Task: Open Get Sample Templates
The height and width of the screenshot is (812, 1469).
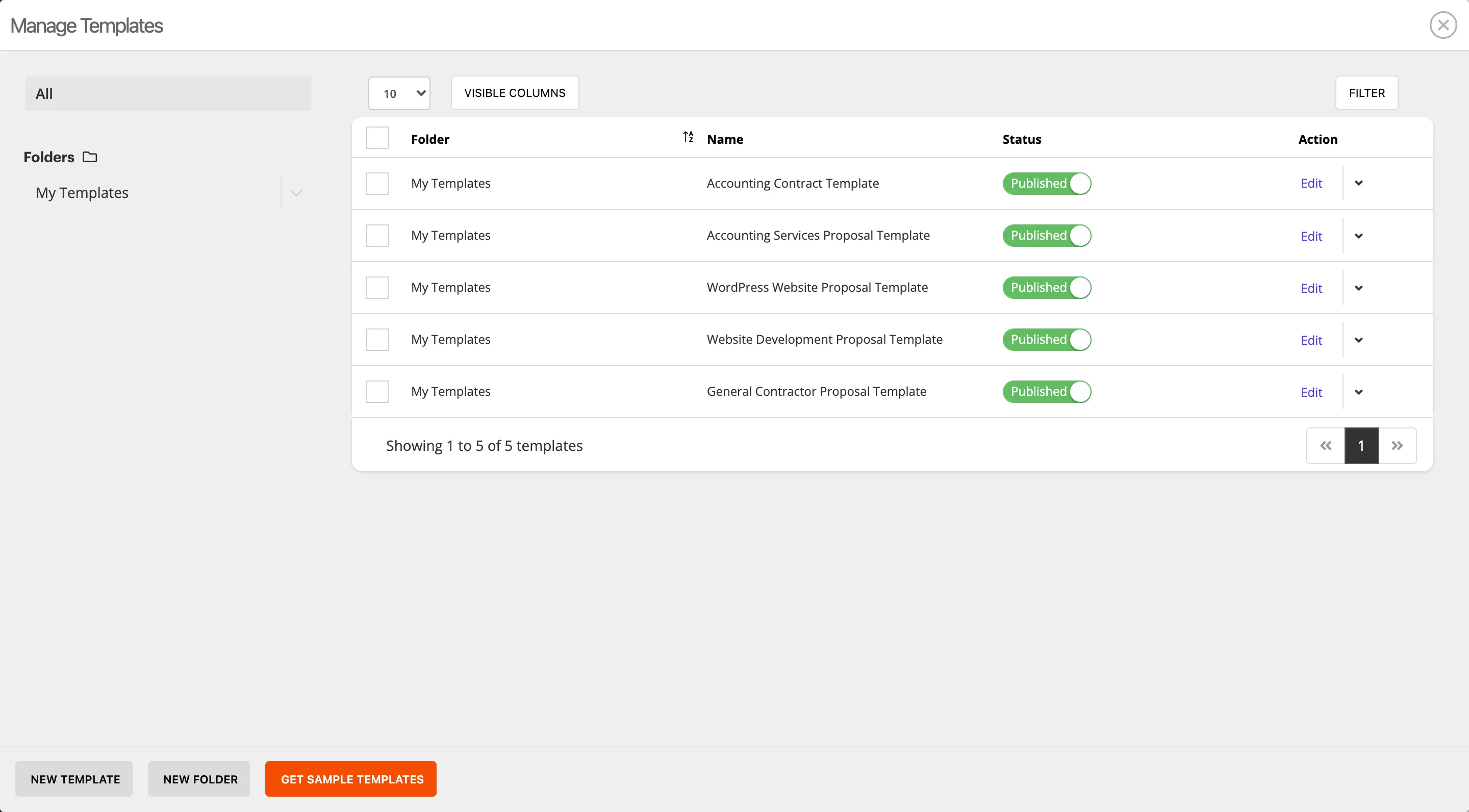Action: pos(351,779)
